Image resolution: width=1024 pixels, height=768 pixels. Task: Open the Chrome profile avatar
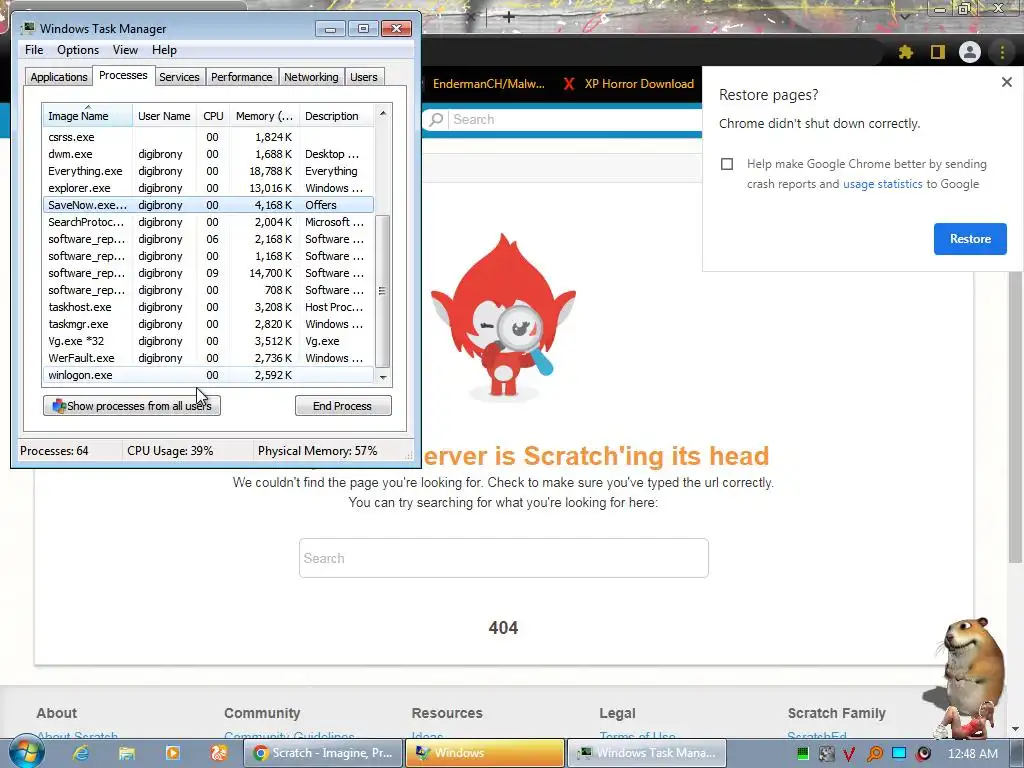point(970,52)
